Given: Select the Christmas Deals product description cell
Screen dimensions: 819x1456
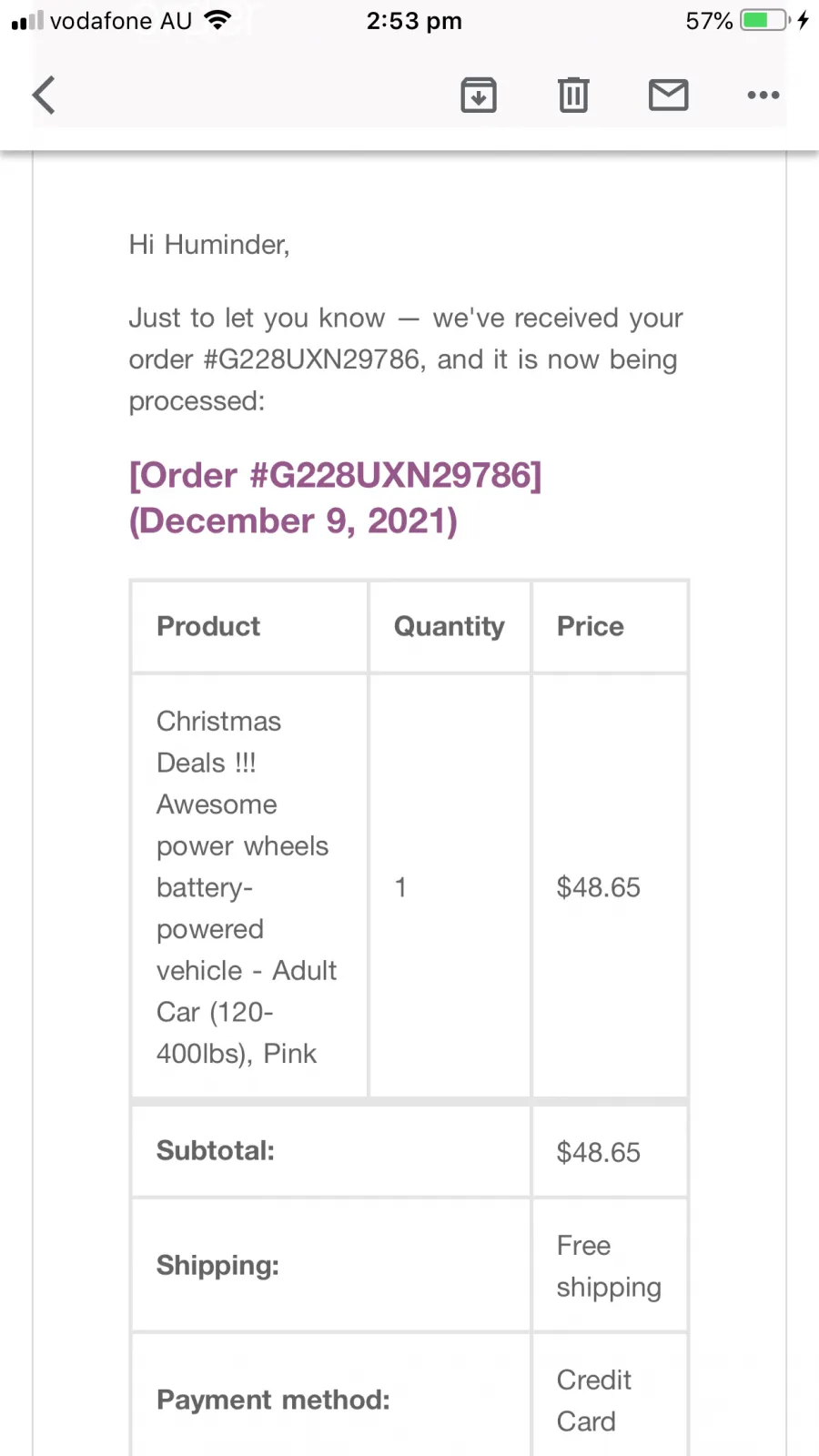Looking at the screenshot, I should [x=250, y=886].
